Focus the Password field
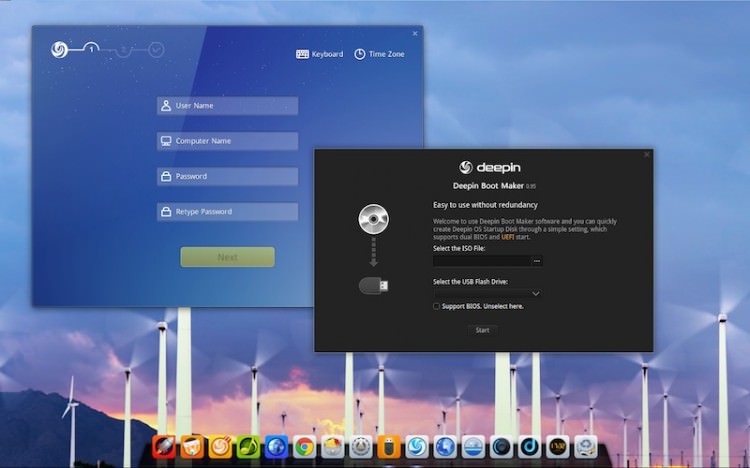The image size is (750, 468). point(228,177)
